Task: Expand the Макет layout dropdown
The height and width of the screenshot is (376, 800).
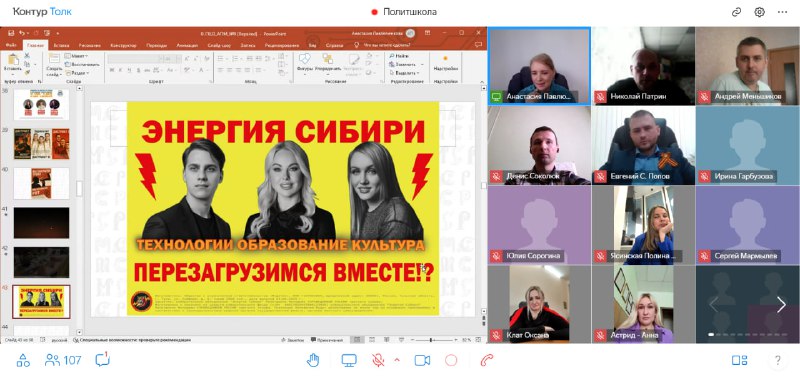Action: (x=77, y=56)
